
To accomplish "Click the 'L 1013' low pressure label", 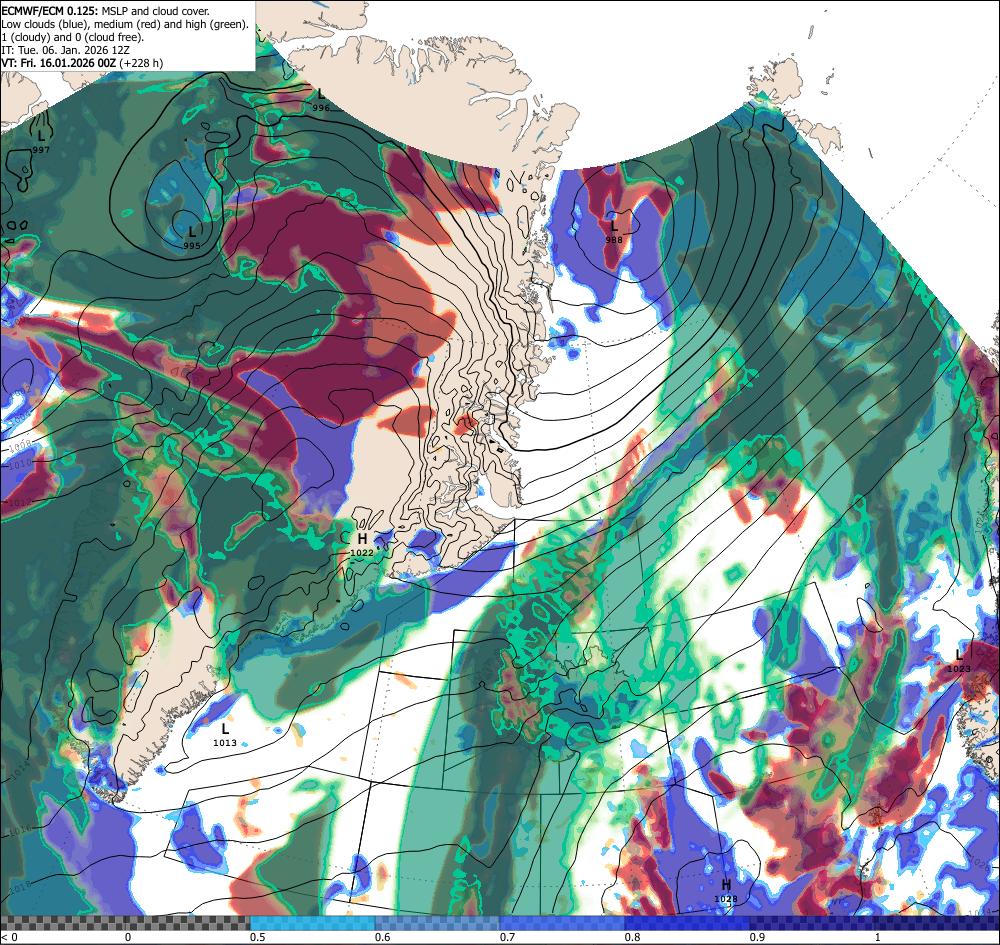I will (225, 735).
